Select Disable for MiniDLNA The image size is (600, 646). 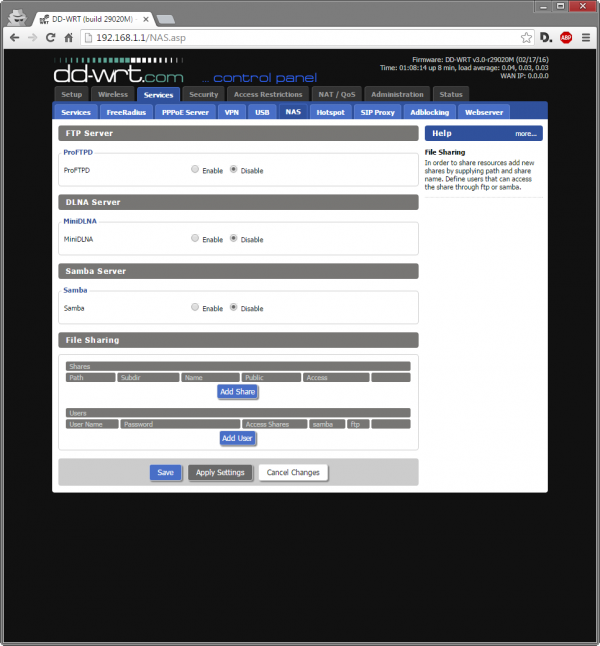[x=234, y=239]
